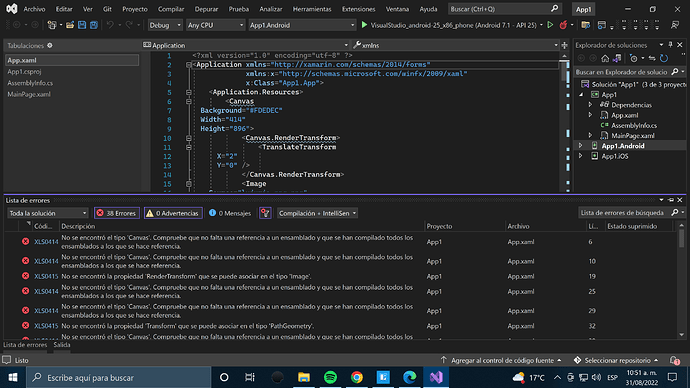Click Seleccionar repositorio in status bar
The width and height of the screenshot is (690, 388).
coord(617,360)
